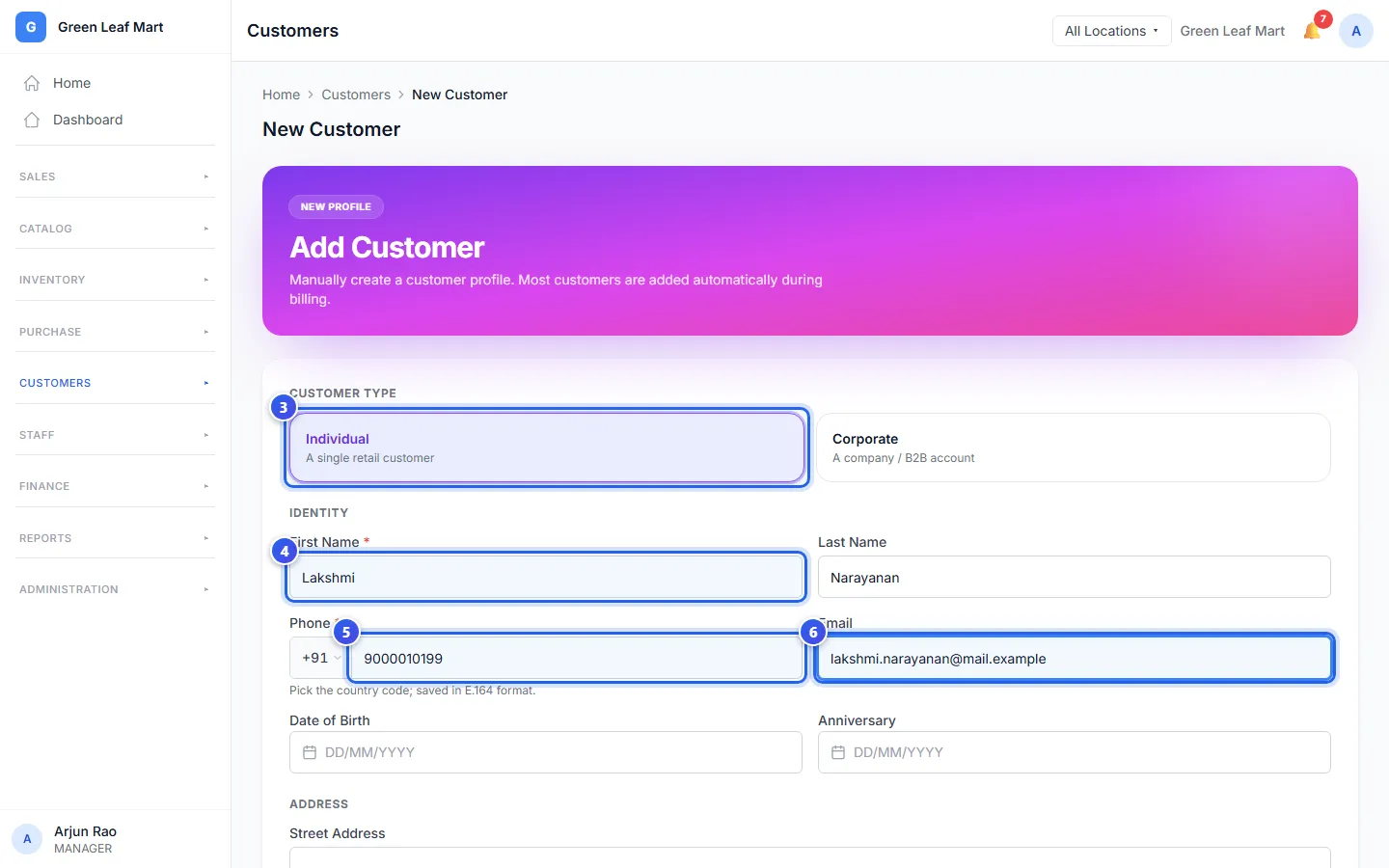Click the Date of Birth calendar icon

pyautogui.click(x=310, y=752)
